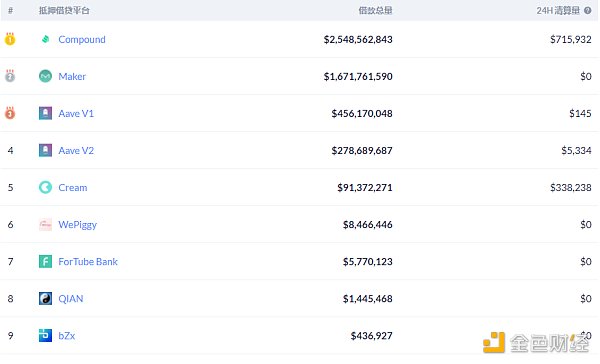The height and width of the screenshot is (364, 600).
Task: Click the help icon beside 24H column header
Action: pyautogui.click(x=588, y=11)
